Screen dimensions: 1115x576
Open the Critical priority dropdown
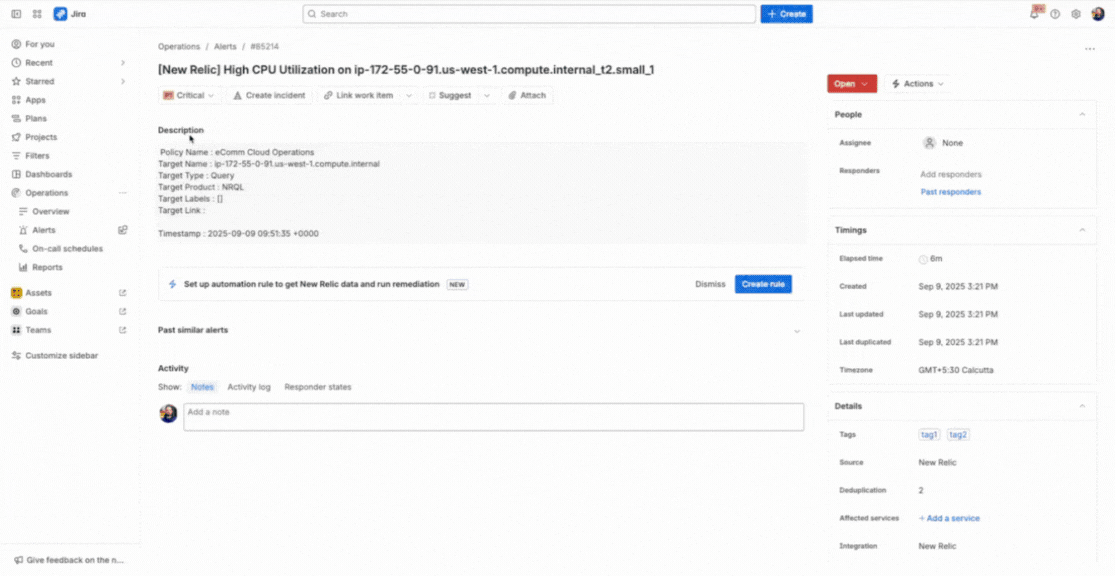(189, 95)
